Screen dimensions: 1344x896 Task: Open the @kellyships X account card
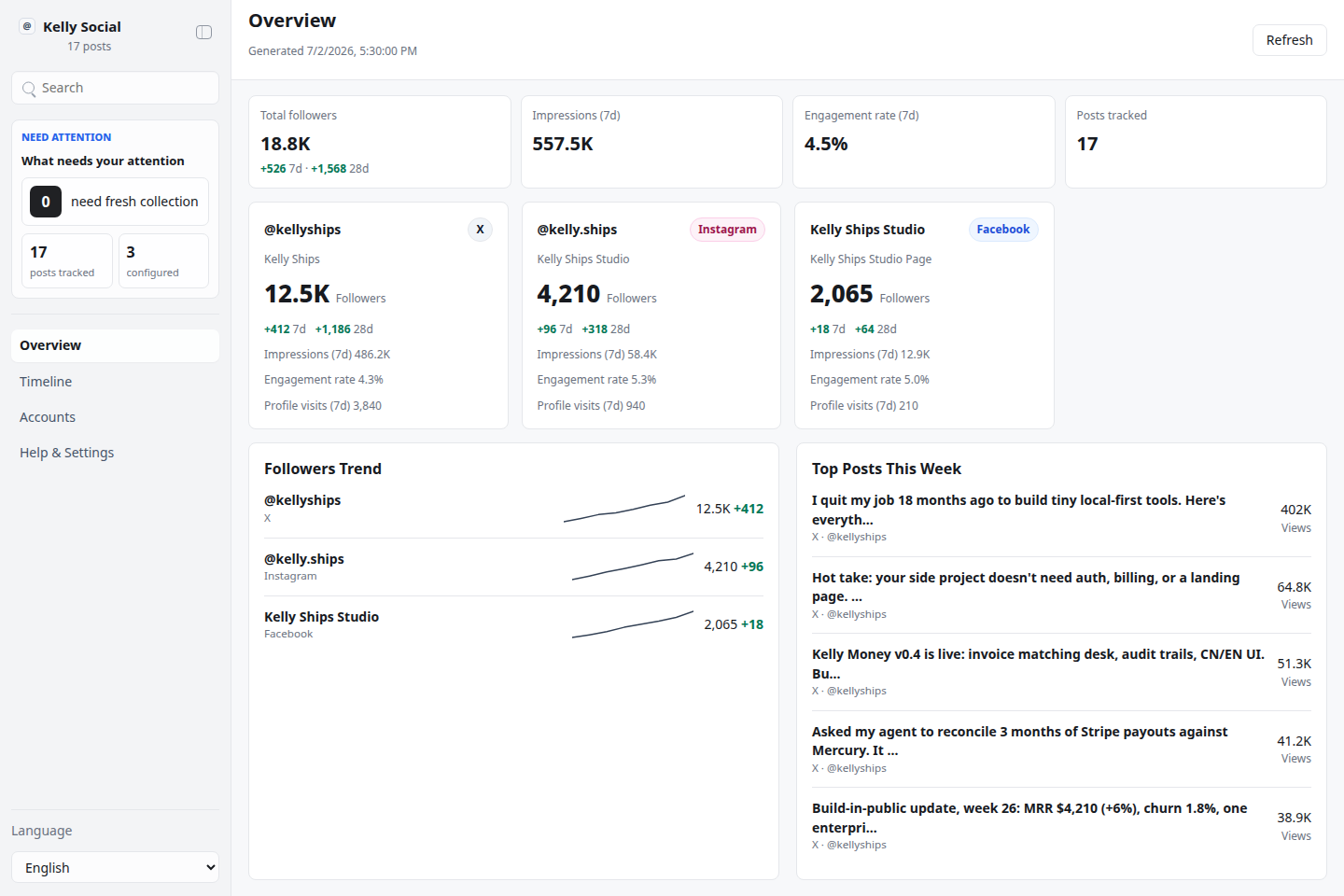click(x=378, y=315)
